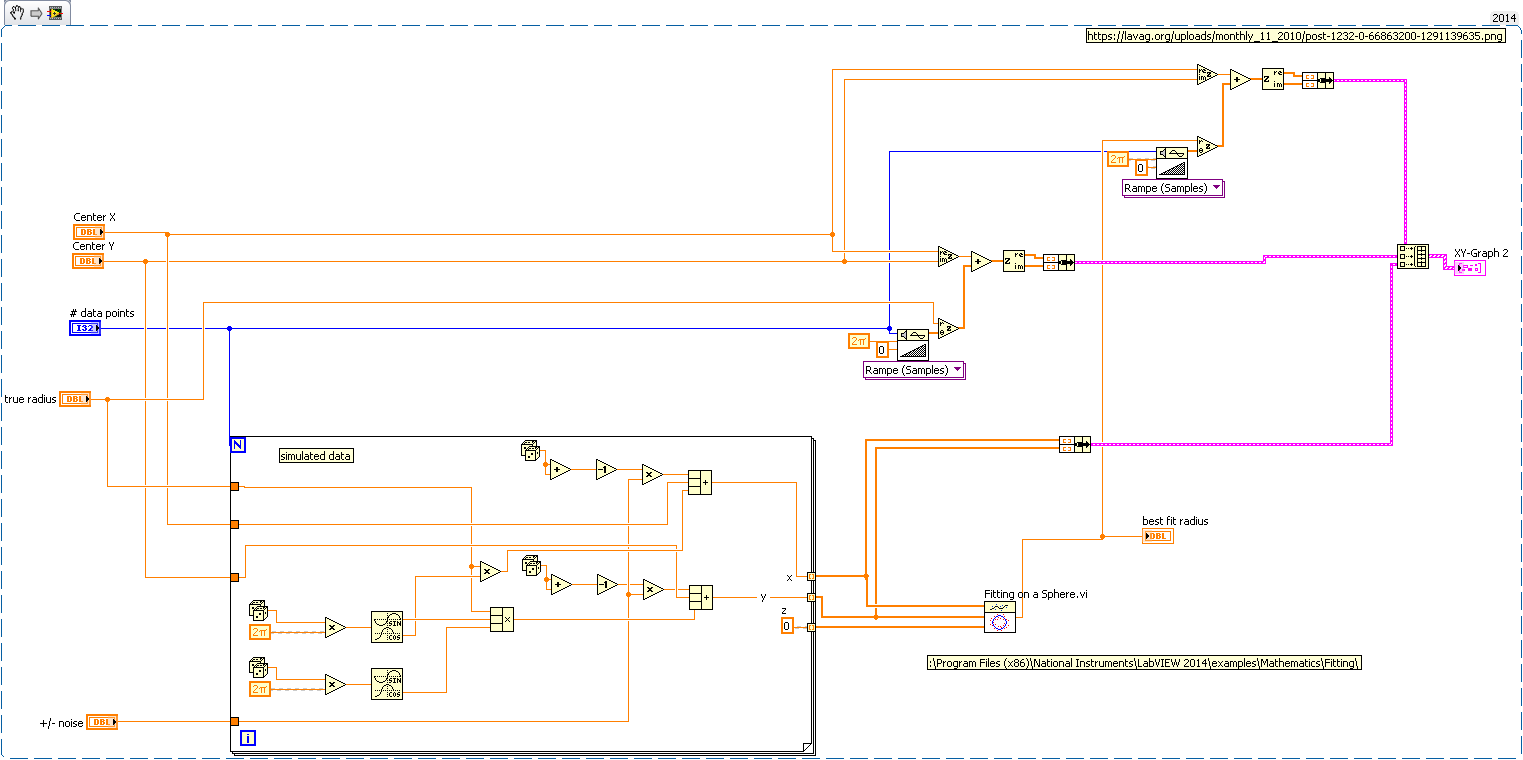Click the compound add node wired to x
Image resolution: width=1523 pixels, height=760 pixels.
[700, 484]
